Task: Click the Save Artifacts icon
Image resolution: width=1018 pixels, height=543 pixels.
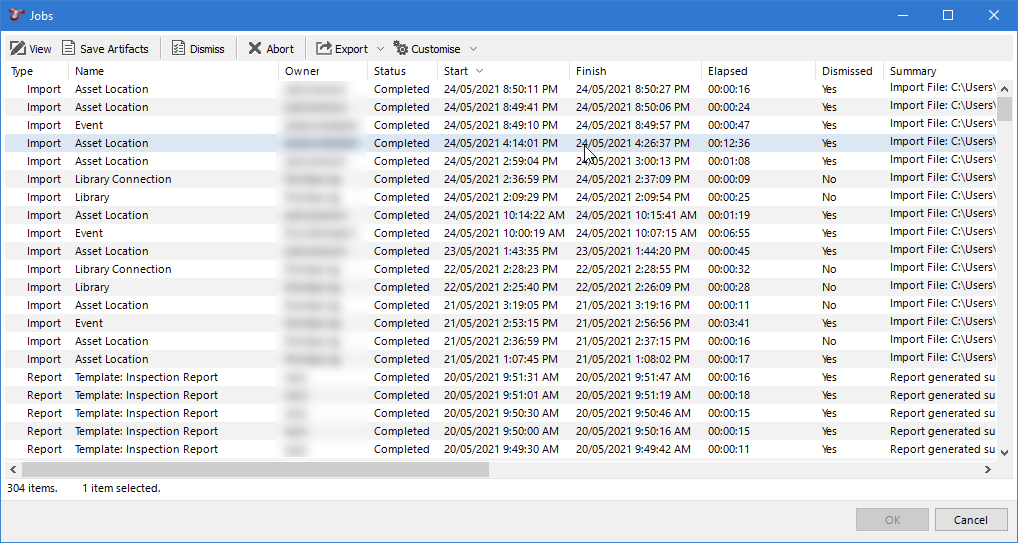Action: coord(69,48)
